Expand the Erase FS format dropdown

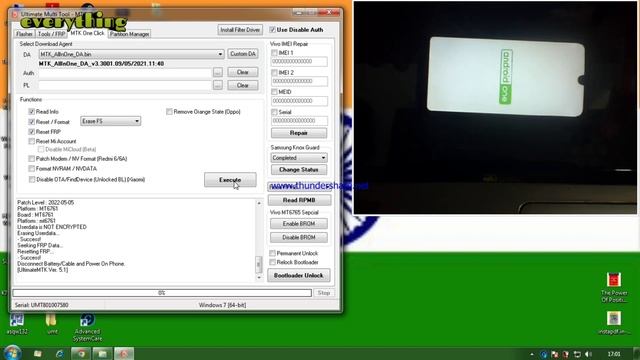coord(111,121)
